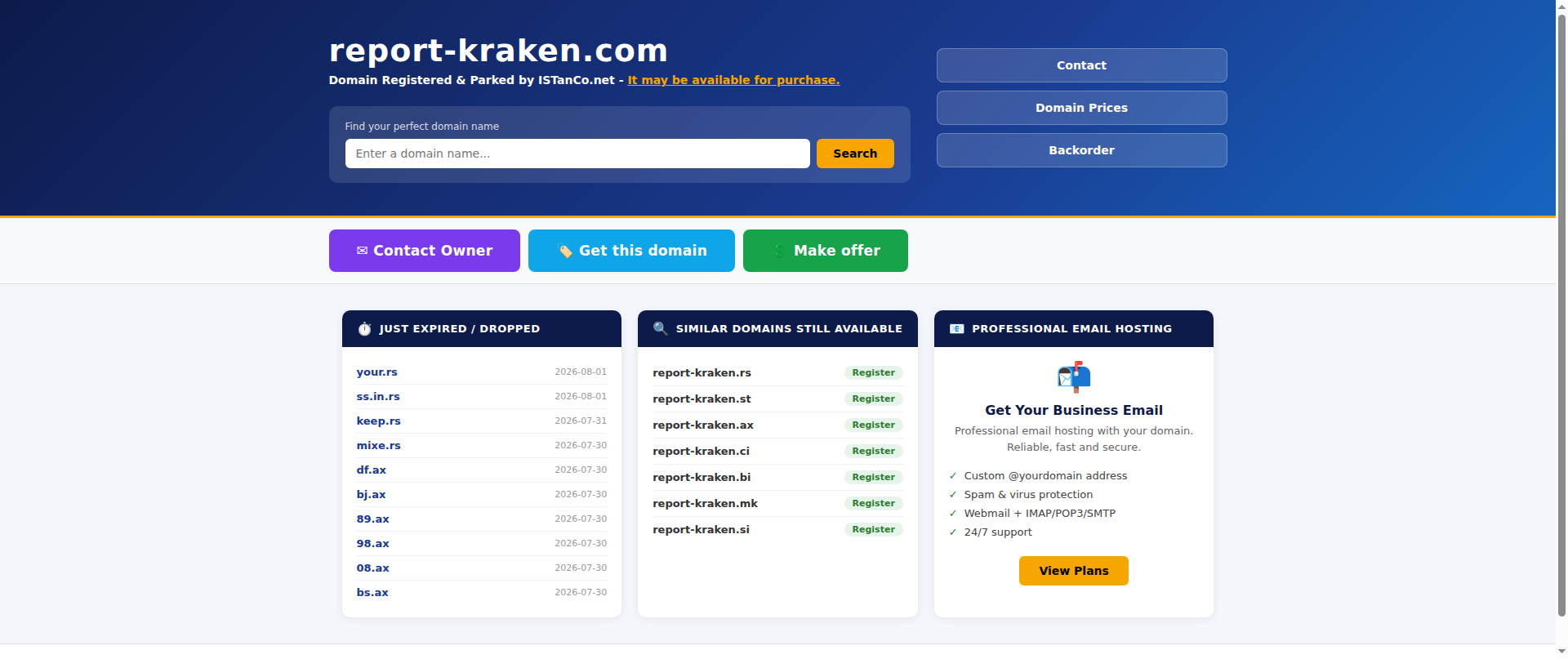Click the Get this domain button
Image resolution: width=1568 pixels, height=659 pixels.
[x=631, y=251]
